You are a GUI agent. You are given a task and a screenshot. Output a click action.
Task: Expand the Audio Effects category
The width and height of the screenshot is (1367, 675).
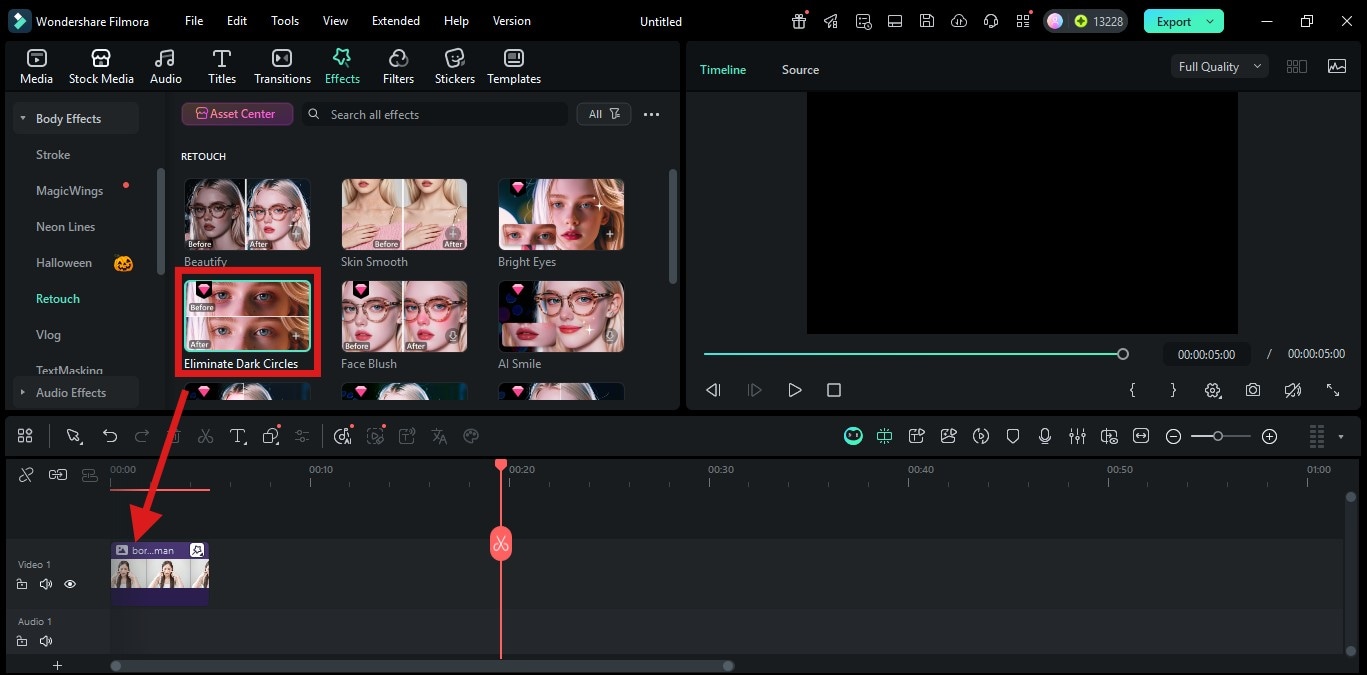pos(22,392)
